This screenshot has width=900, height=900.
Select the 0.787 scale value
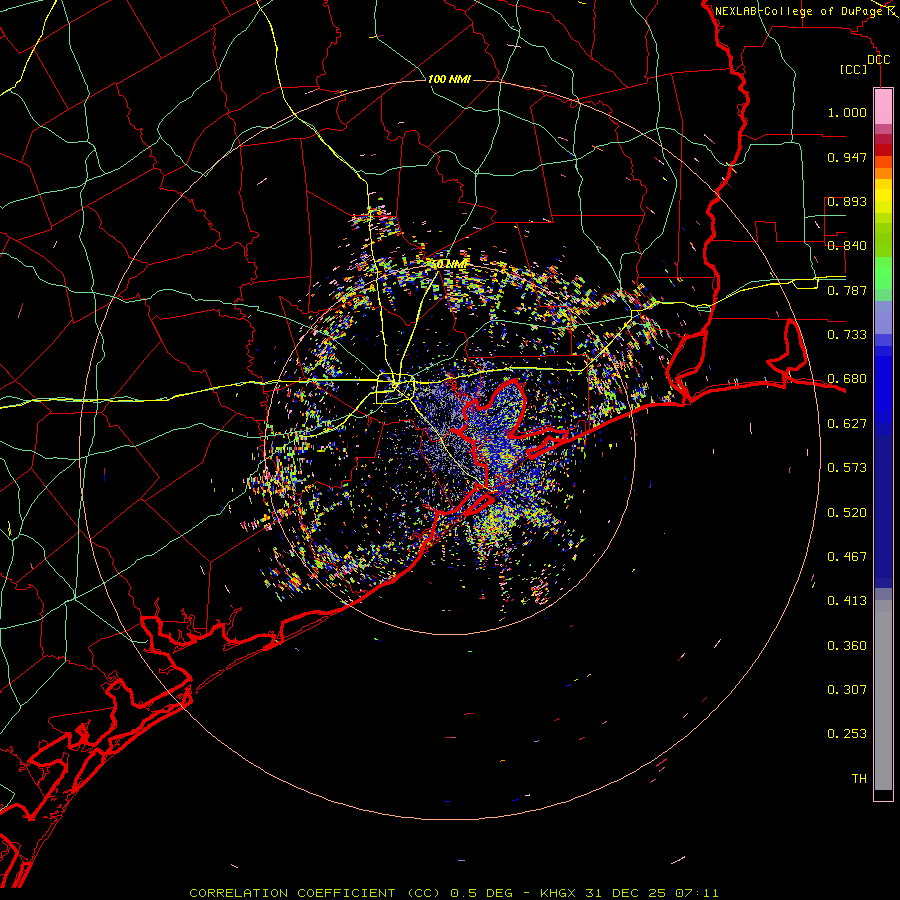pyautogui.click(x=847, y=290)
